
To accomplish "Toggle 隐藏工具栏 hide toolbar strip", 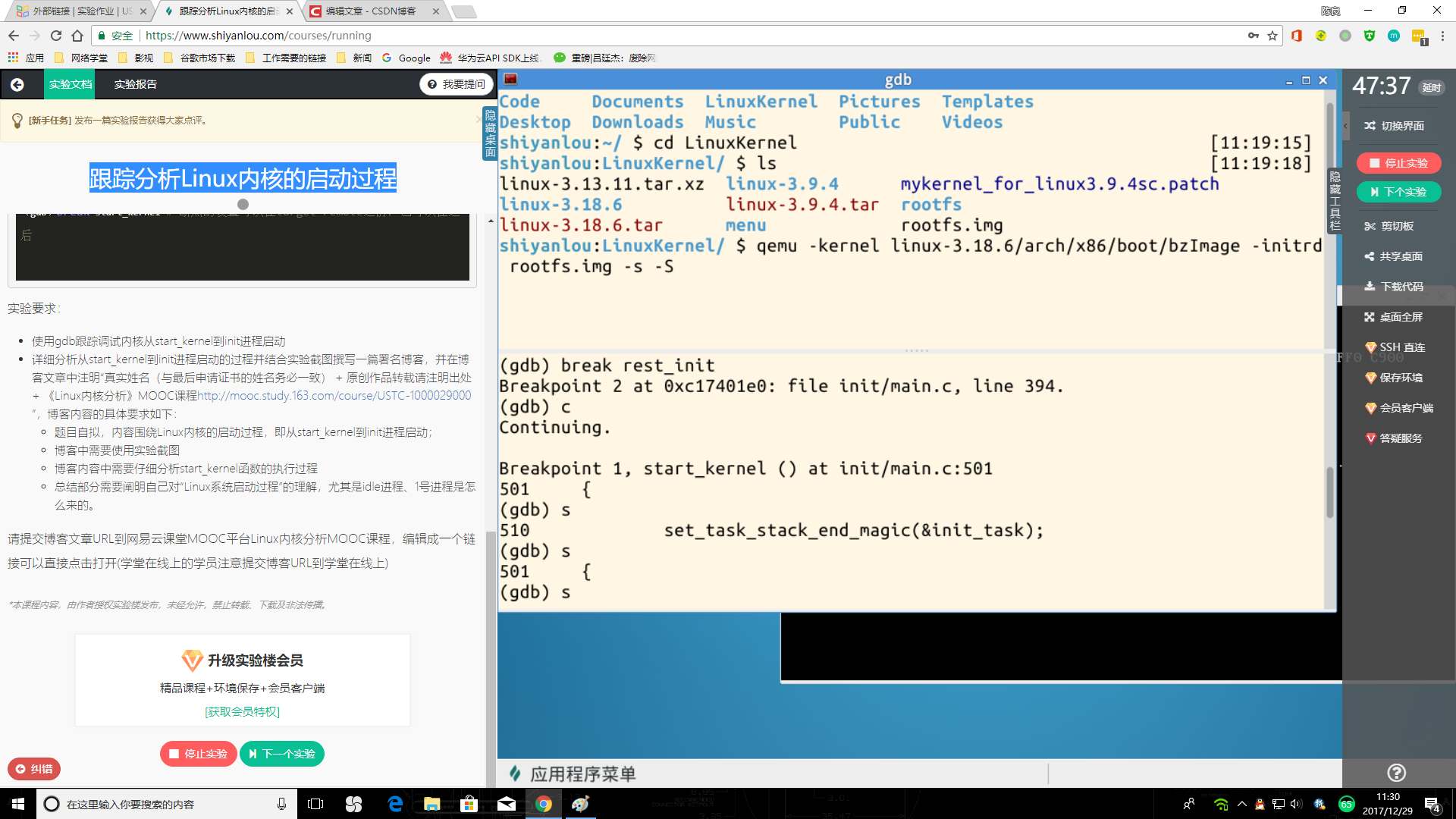I will point(1335,201).
